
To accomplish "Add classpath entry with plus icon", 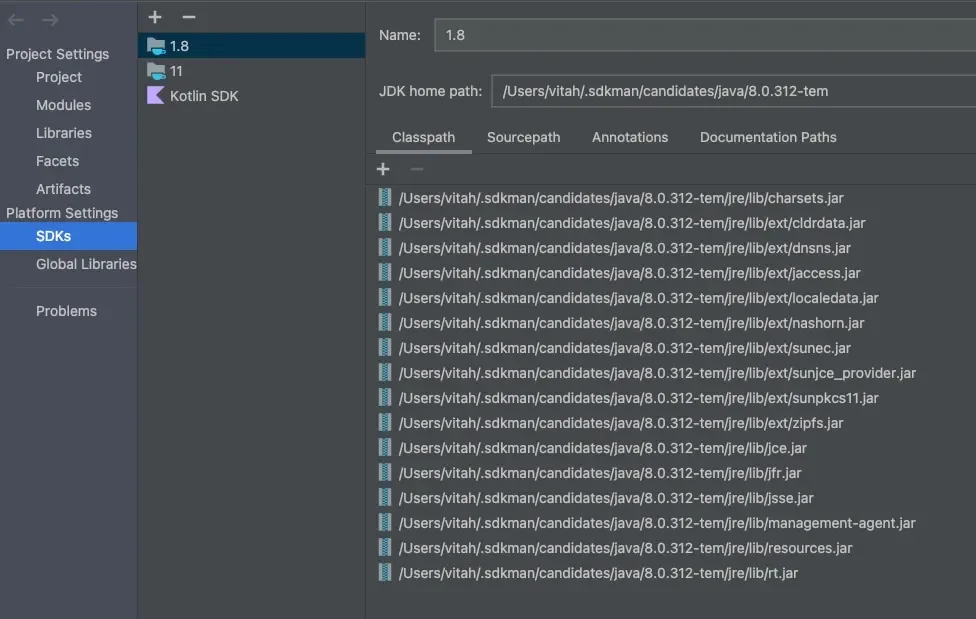I will (383, 170).
